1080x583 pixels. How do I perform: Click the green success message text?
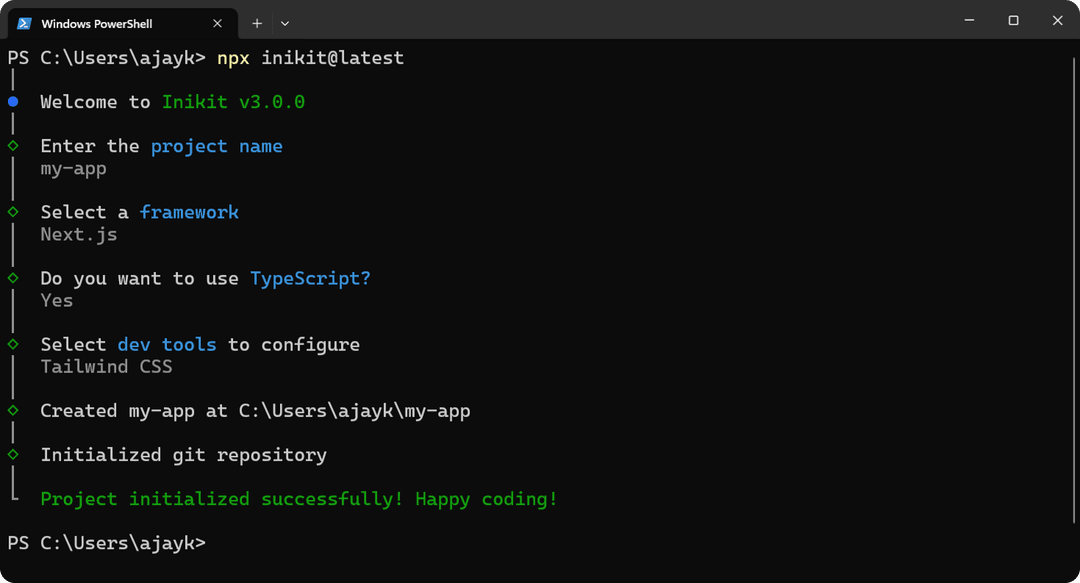coord(298,498)
